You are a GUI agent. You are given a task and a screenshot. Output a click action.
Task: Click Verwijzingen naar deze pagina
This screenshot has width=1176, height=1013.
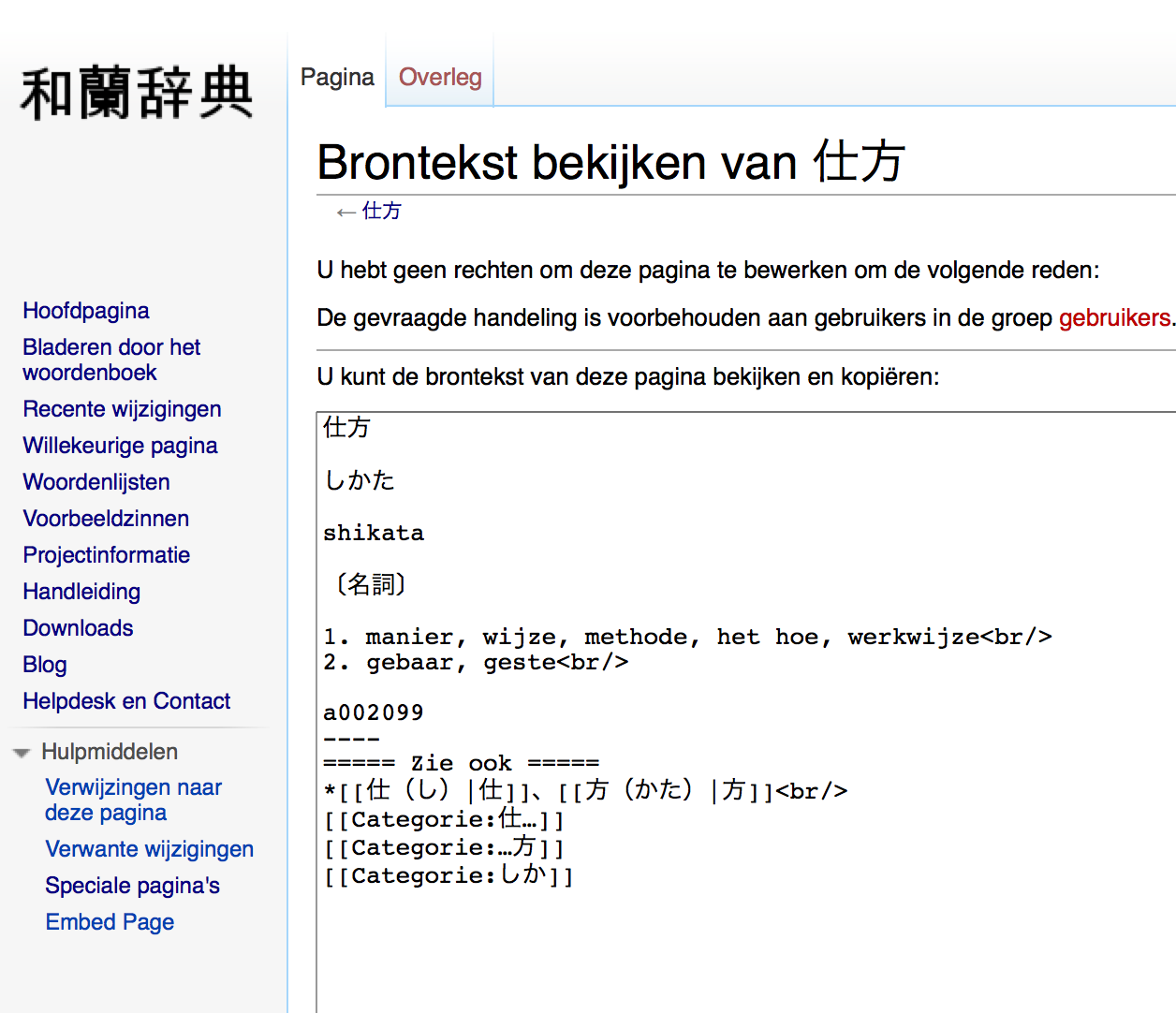click(x=133, y=800)
